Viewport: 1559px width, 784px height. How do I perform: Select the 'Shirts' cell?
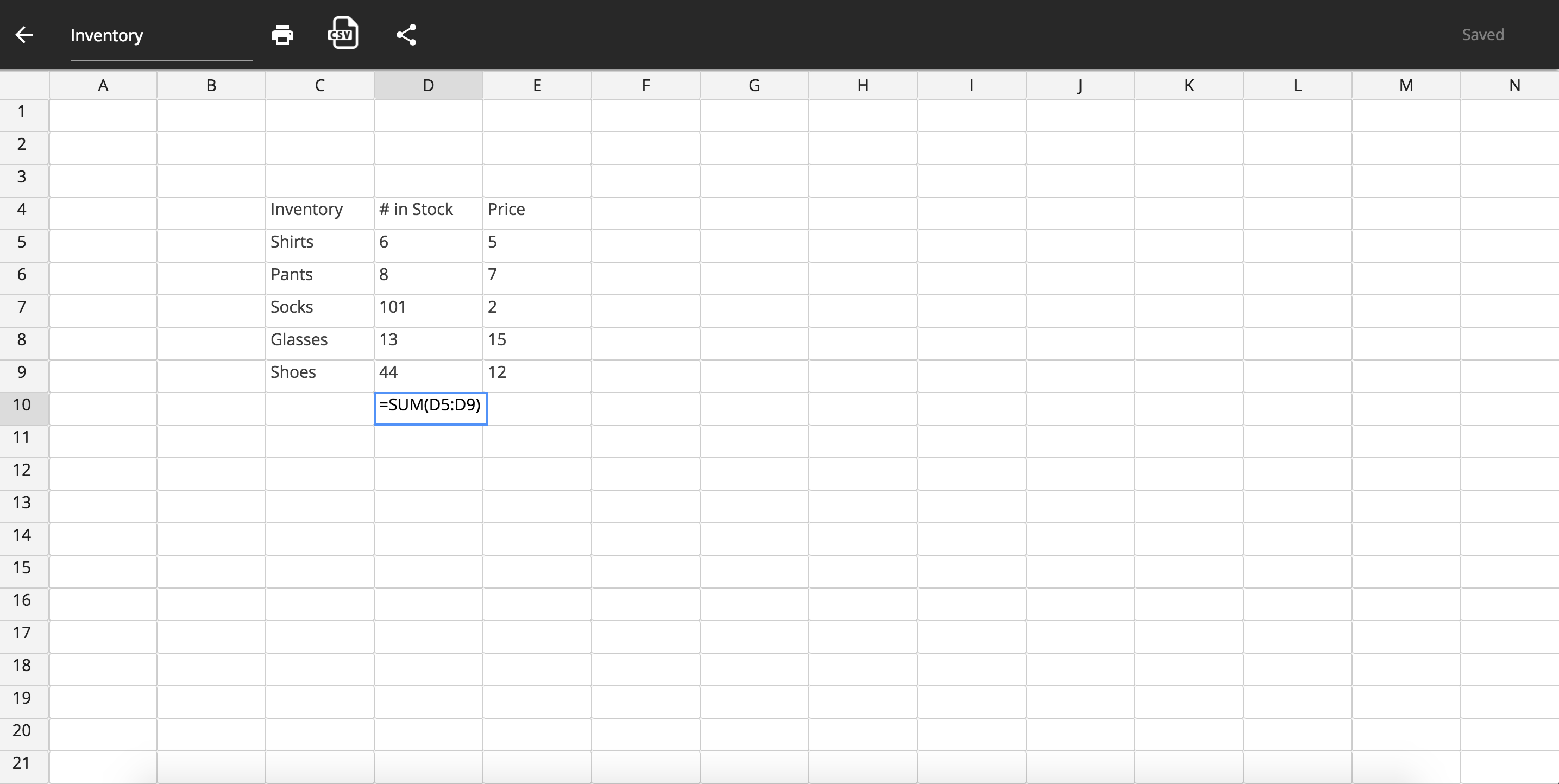pyautogui.click(x=319, y=245)
